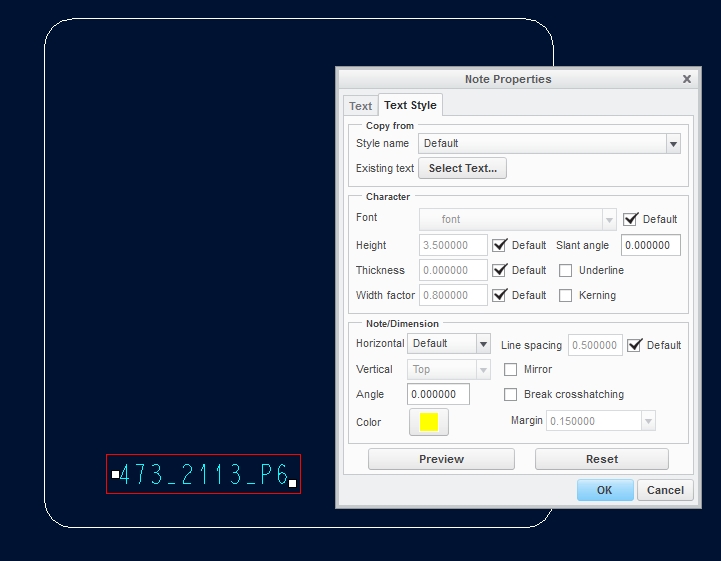Open the Font dropdown list
721x561 pixels.
pyautogui.click(x=609, y=220)
